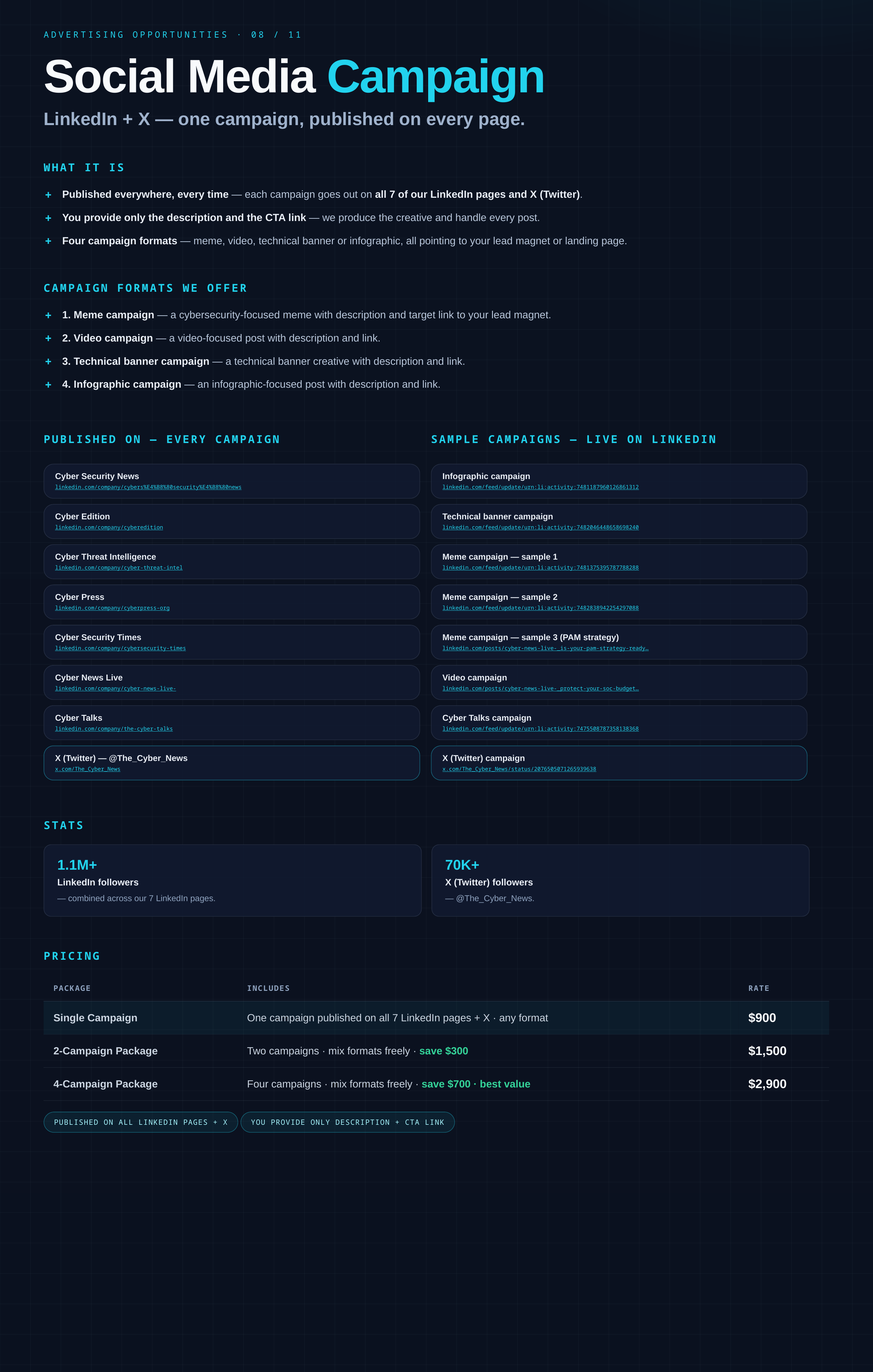Click the 'Advertising Opportunities · 08 / 11' header label
Screen dimensions: 873x1372
173,35
